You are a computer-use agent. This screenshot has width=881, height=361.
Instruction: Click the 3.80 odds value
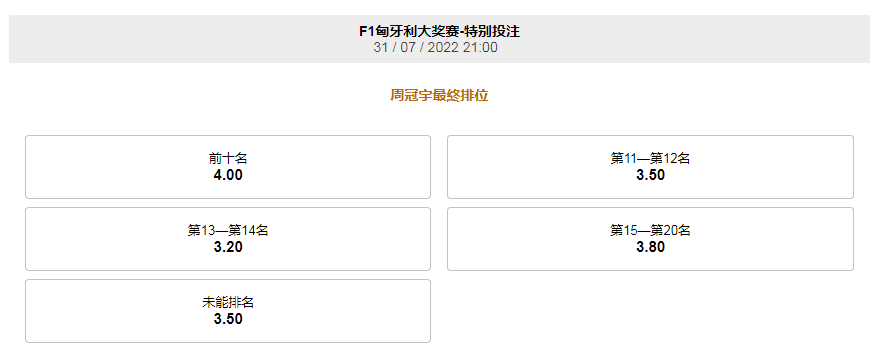pos(650,247)
